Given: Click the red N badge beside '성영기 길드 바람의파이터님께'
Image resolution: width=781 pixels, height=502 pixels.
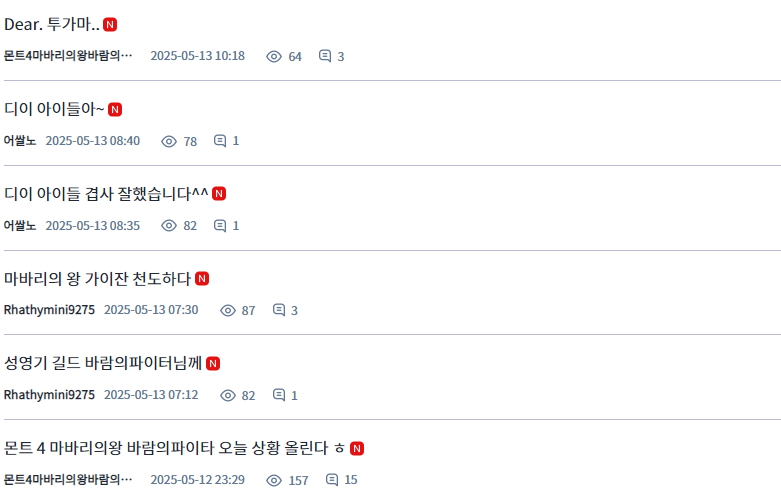Looking at the screenshot, I should pos(213,363).
